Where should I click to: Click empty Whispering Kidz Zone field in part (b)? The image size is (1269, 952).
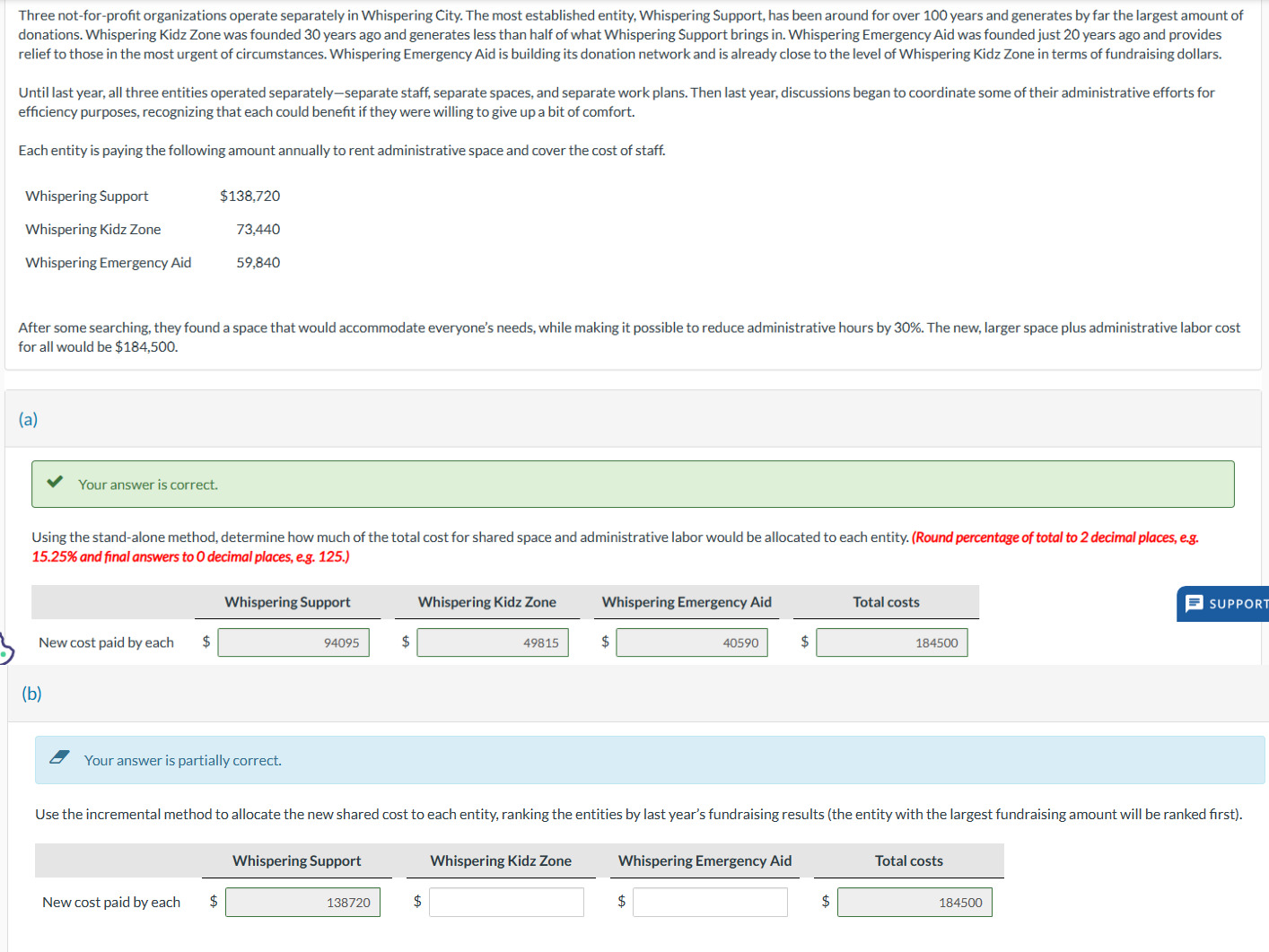coord(506,903)
